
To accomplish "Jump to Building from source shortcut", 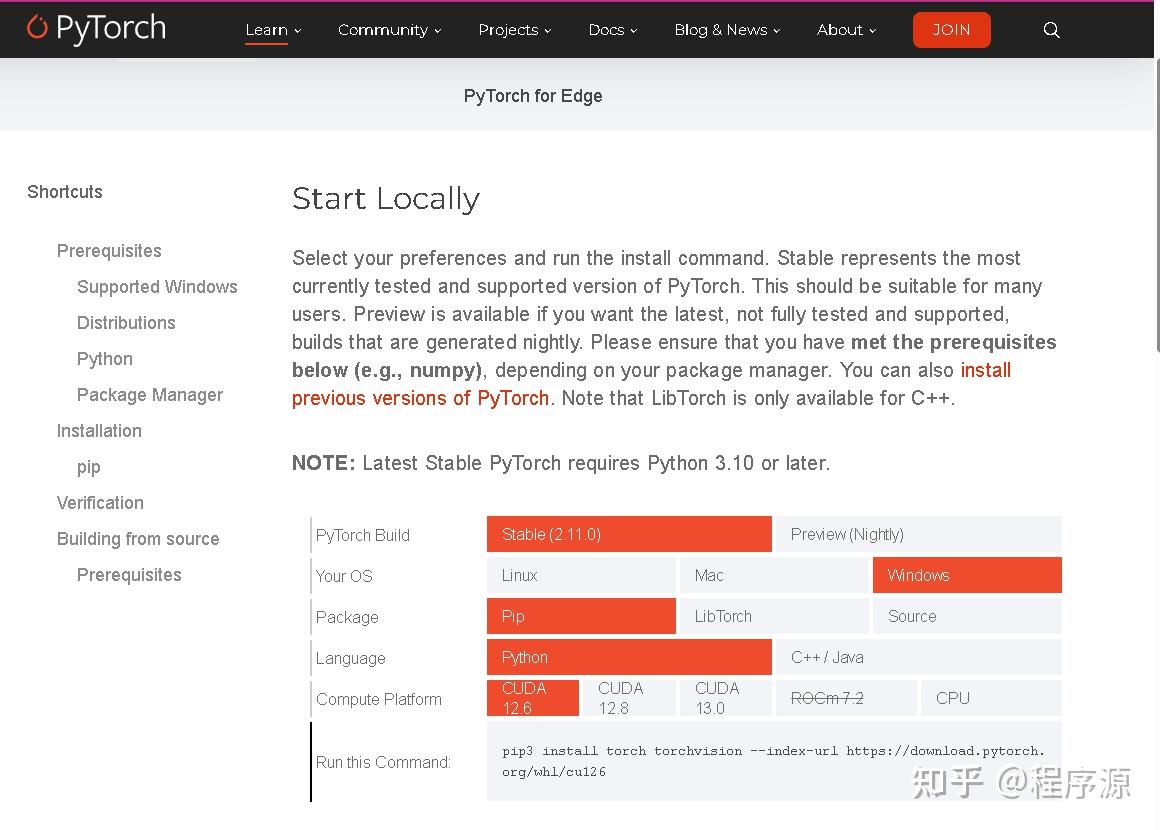I will point(138,539).
